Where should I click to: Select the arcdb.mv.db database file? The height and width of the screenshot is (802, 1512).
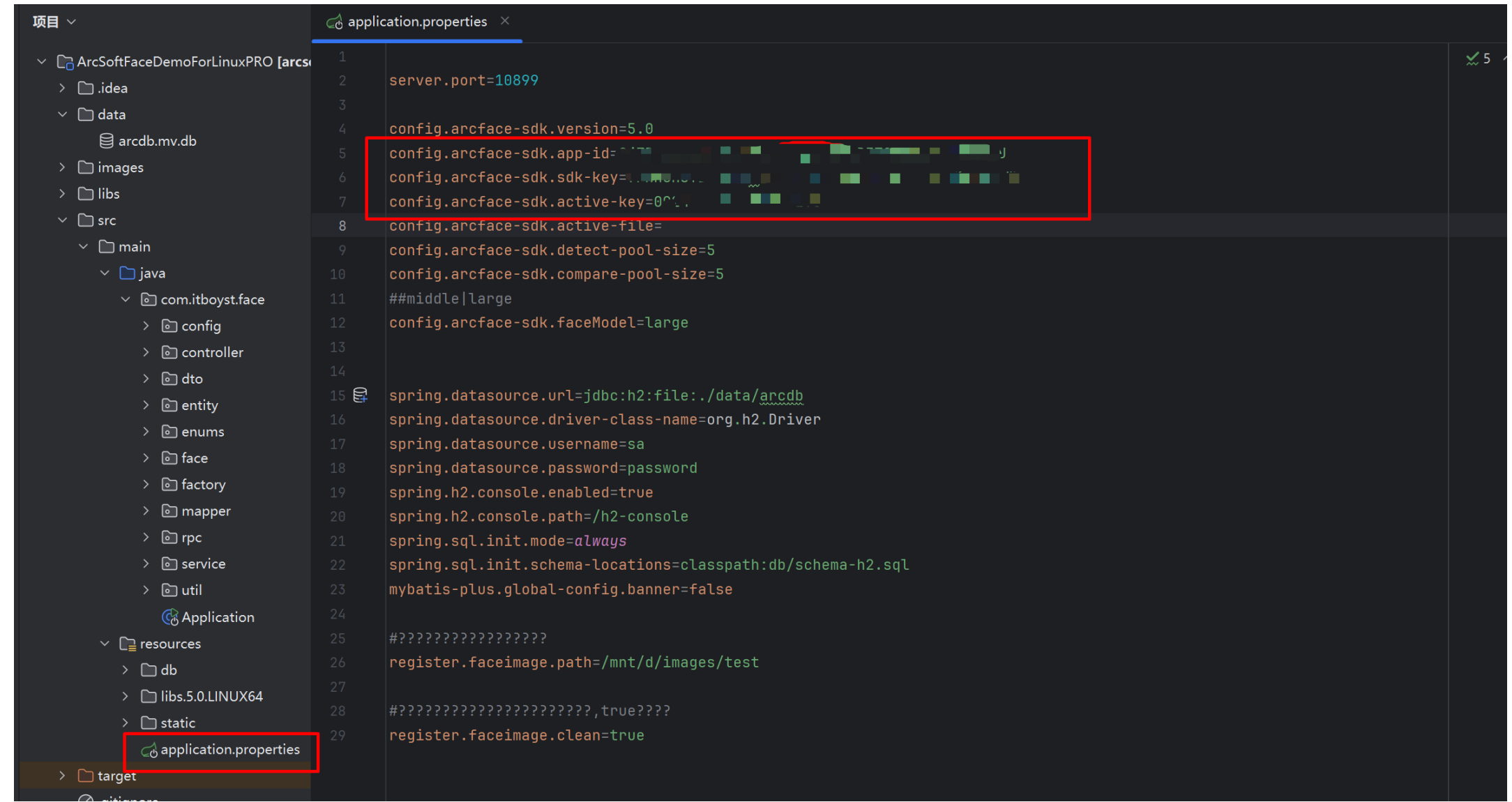click(157, 141)
